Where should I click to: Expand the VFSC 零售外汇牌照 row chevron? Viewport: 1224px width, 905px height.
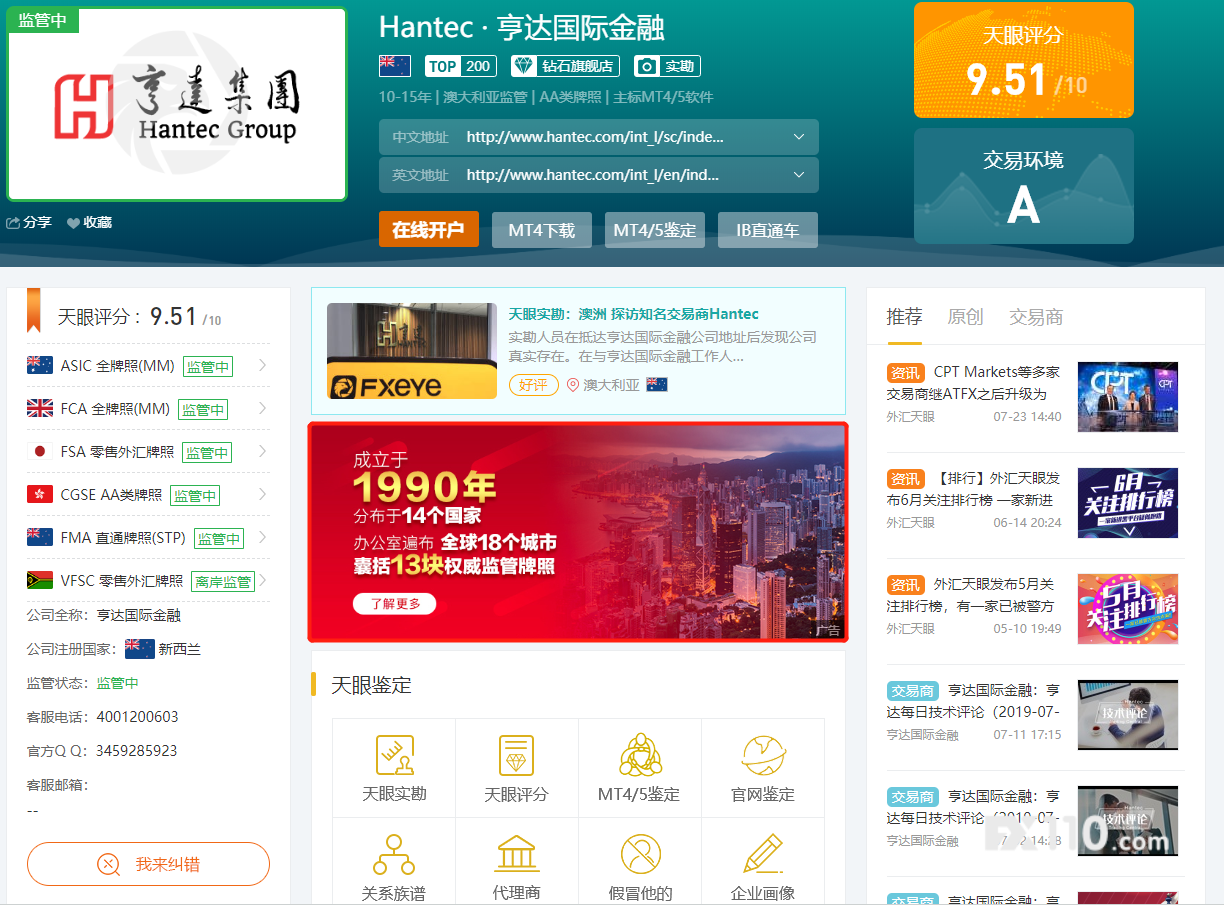[x=263, y=580]
